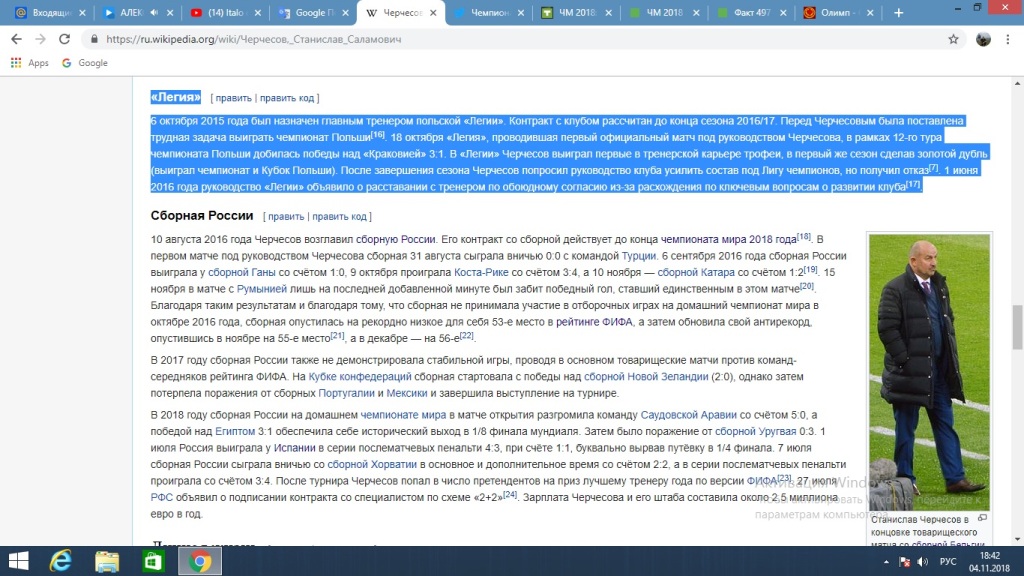Click the Chrome icon on the taskbar
This screenshot has height=576, width=1024.
[x=200, y=561]
